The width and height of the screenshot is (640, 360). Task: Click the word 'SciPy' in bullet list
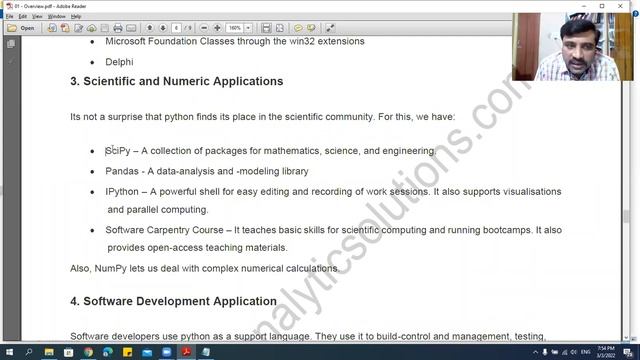118,151
